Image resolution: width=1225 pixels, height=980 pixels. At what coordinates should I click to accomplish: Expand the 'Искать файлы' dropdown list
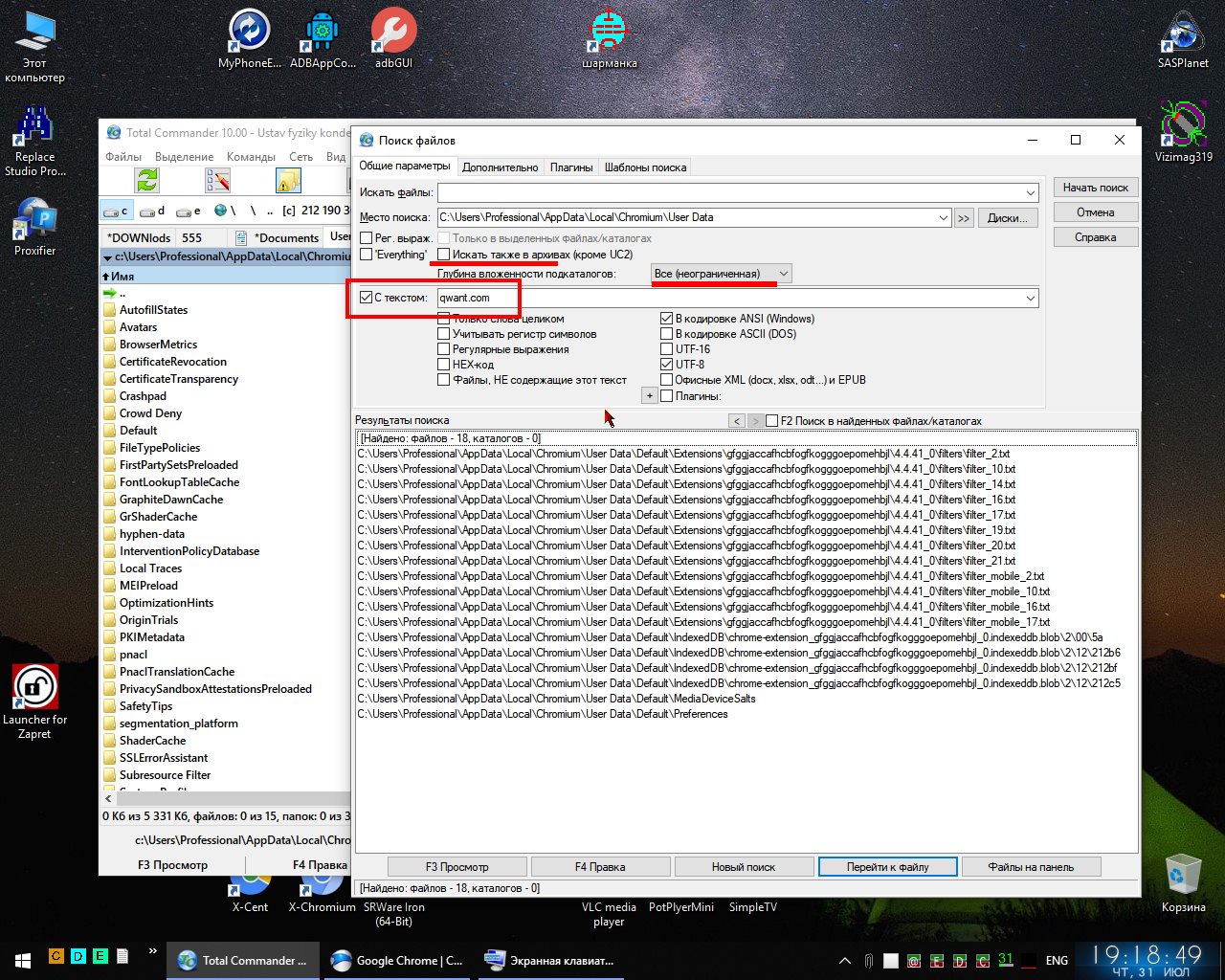tap(1030, 193)
